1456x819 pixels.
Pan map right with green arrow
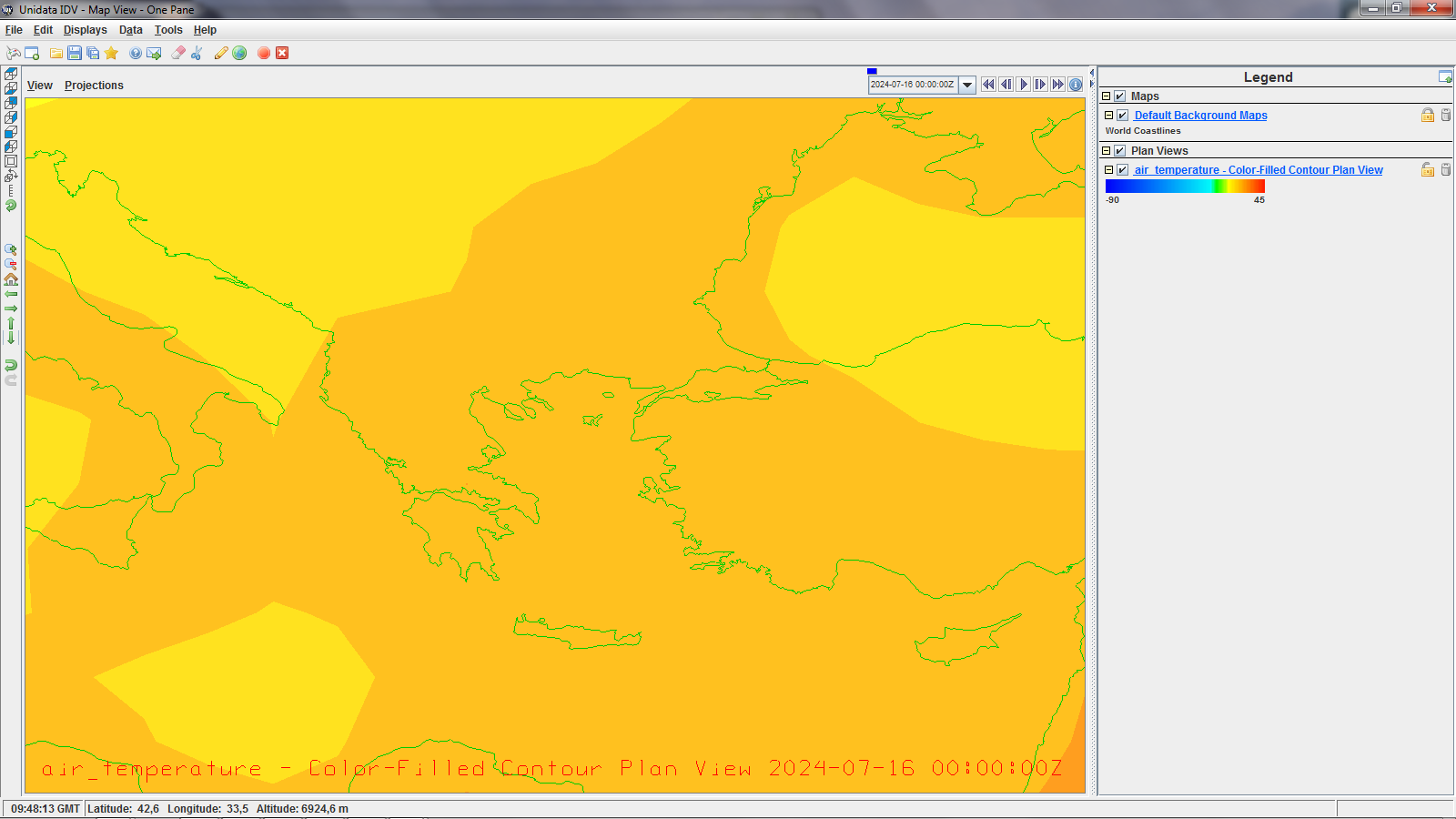pos(11,308)
